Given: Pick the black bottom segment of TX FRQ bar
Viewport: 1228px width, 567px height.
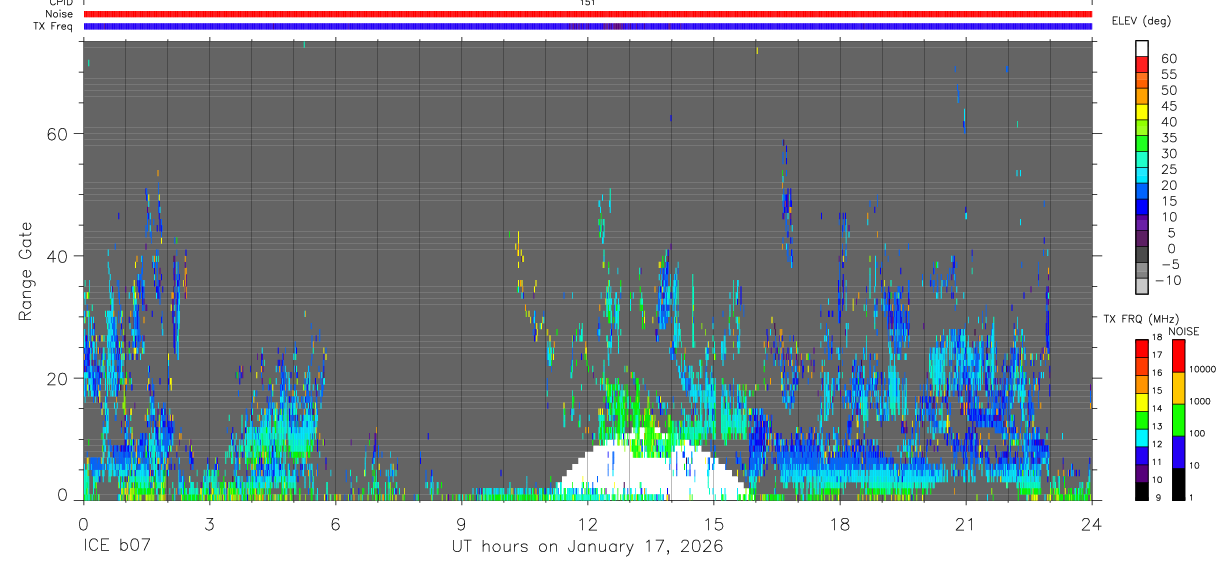Looking at the screenshot, I should (x=1142, y=489).
